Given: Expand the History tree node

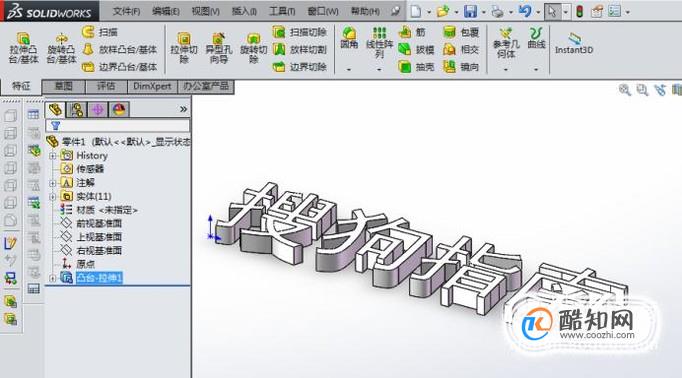Looking at the screenshot, I should click(x=53, y=156).
